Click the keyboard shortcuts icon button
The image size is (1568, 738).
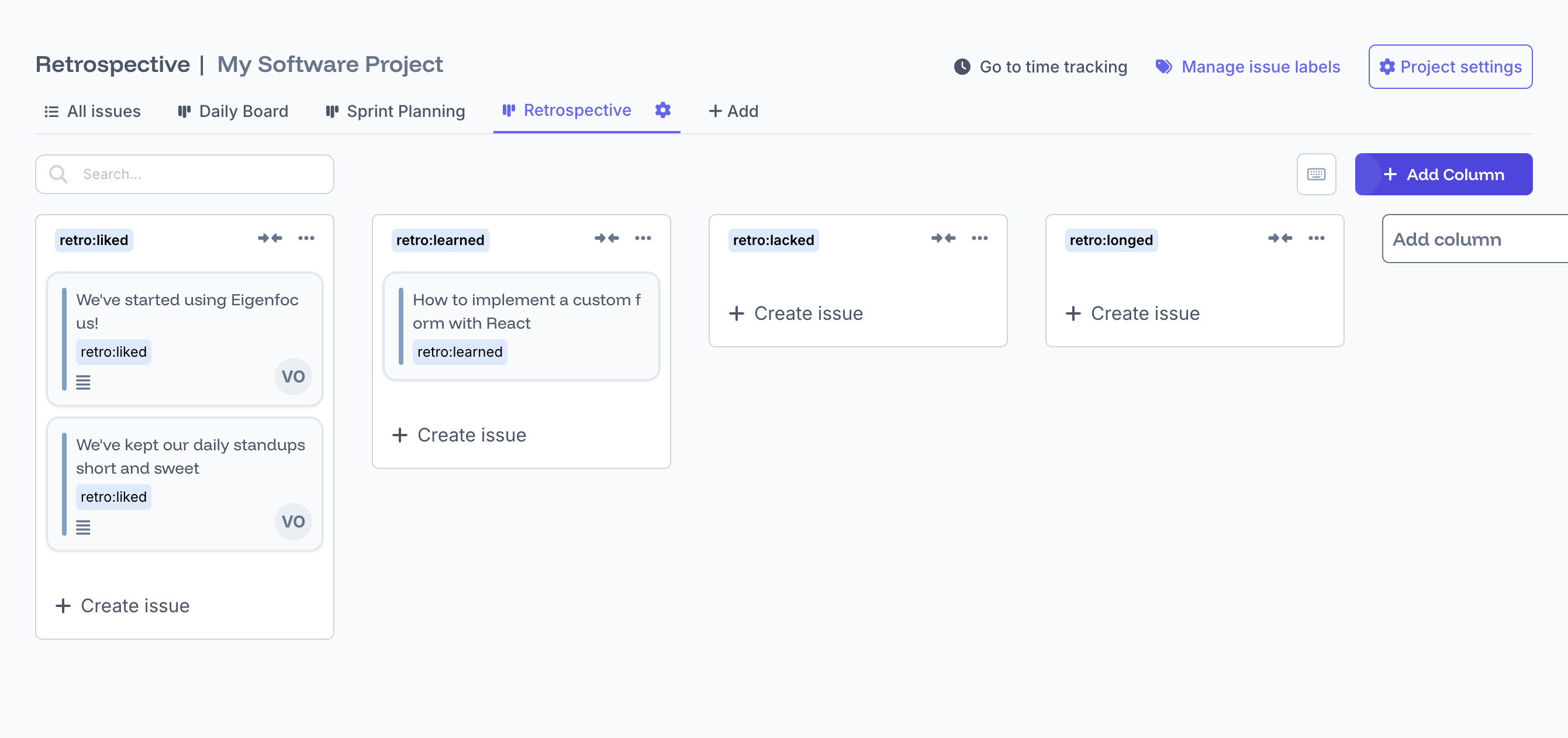coord(1316,175)
